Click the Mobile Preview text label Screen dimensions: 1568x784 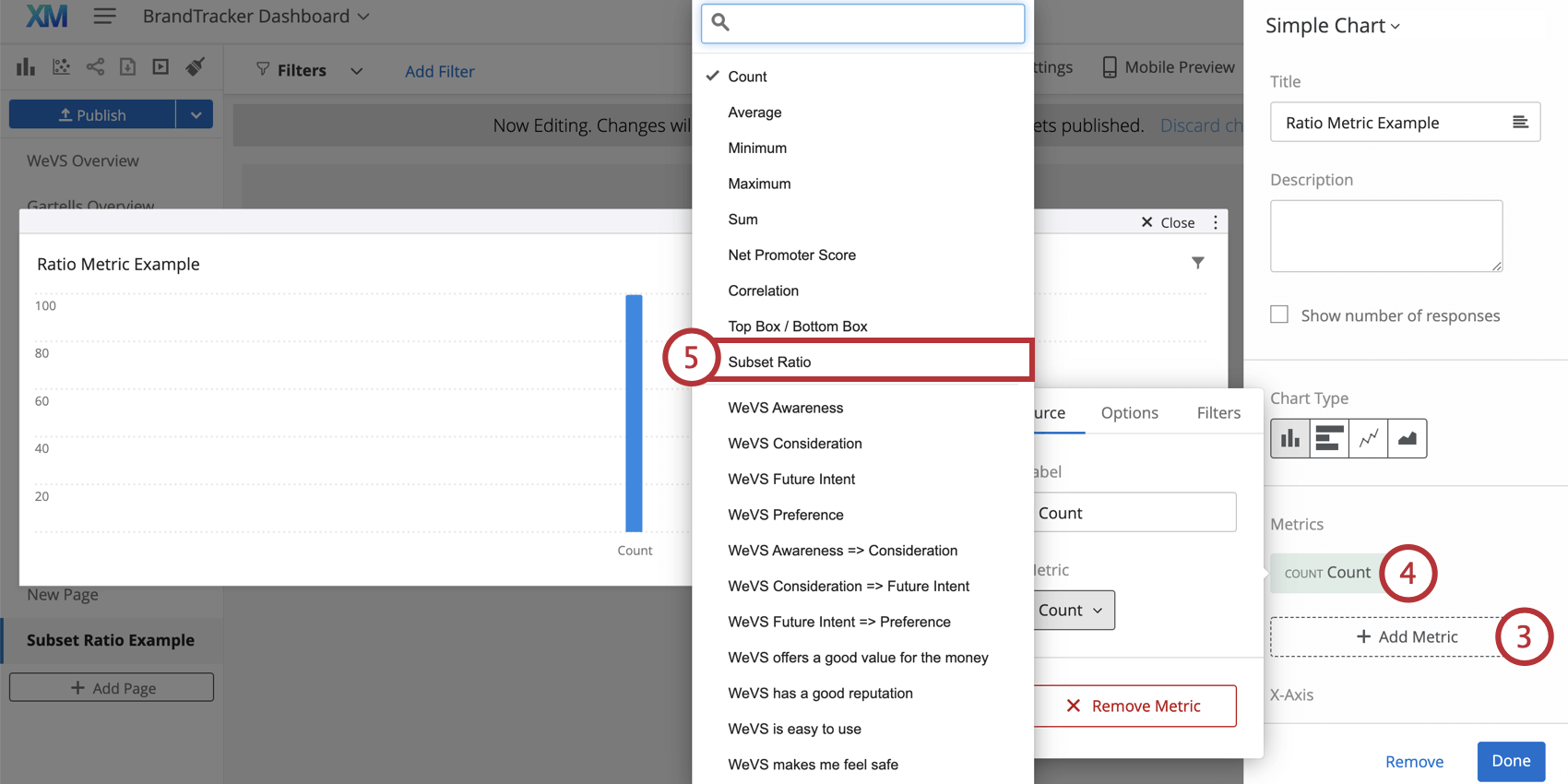click(x=1180, y=67)
